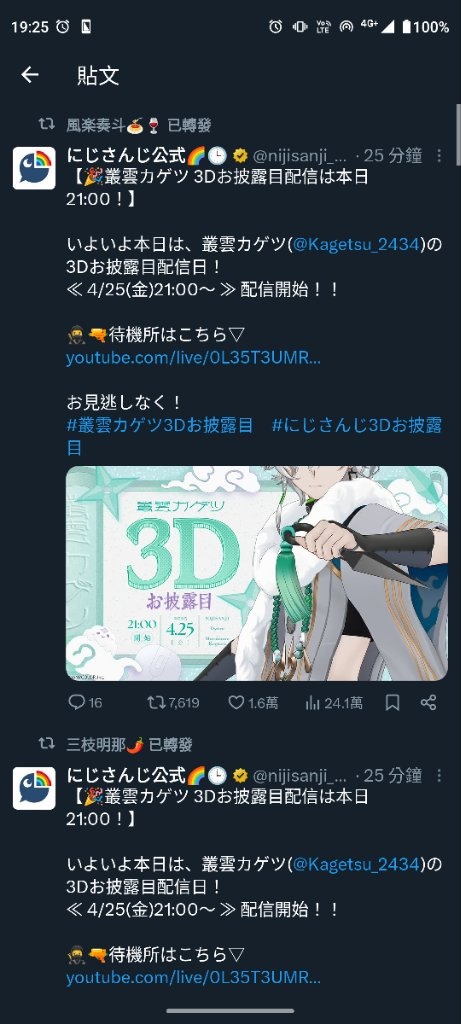Open @Kagetsu_2434 mention in first post

pyautogui.click(x=356, y=244)
